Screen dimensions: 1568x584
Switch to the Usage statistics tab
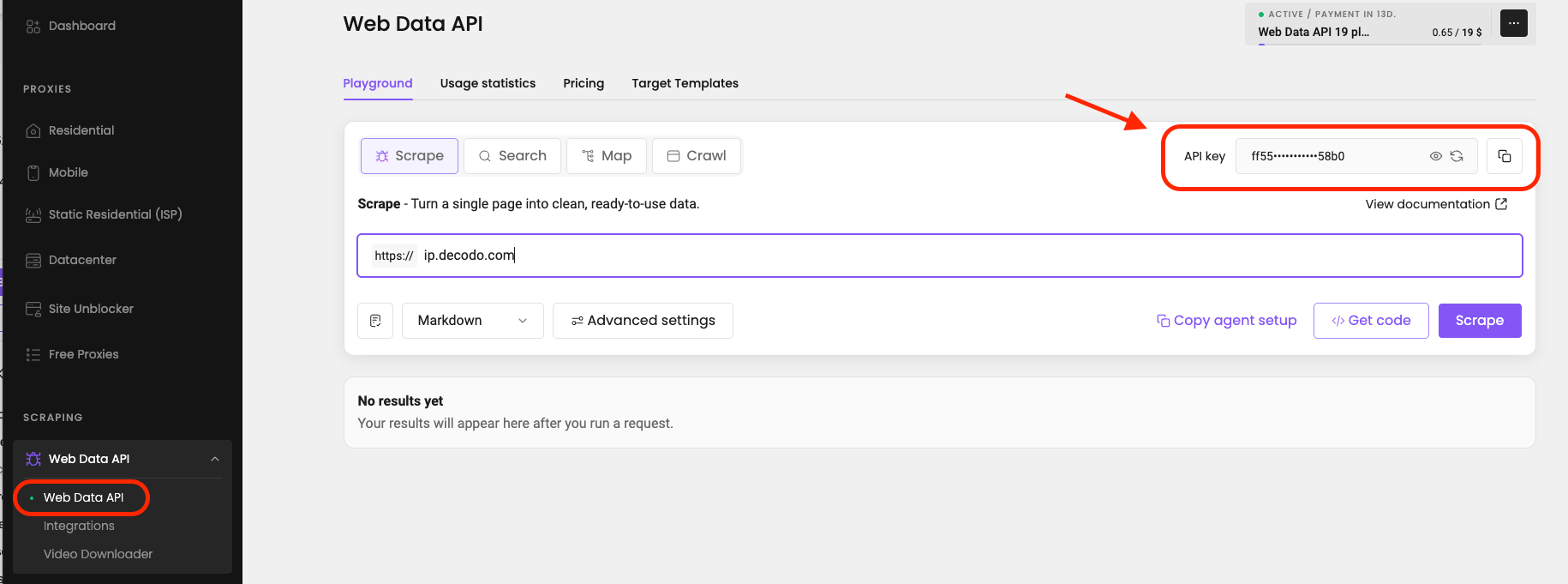[488, 83]
